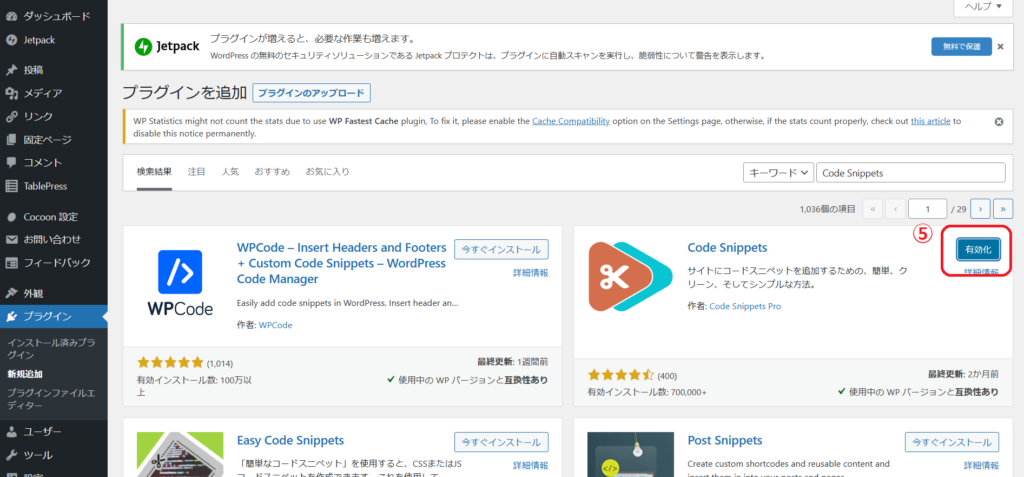Click the Post Snippets thumbnail
1024x477 pixels.
click(630, 454)
